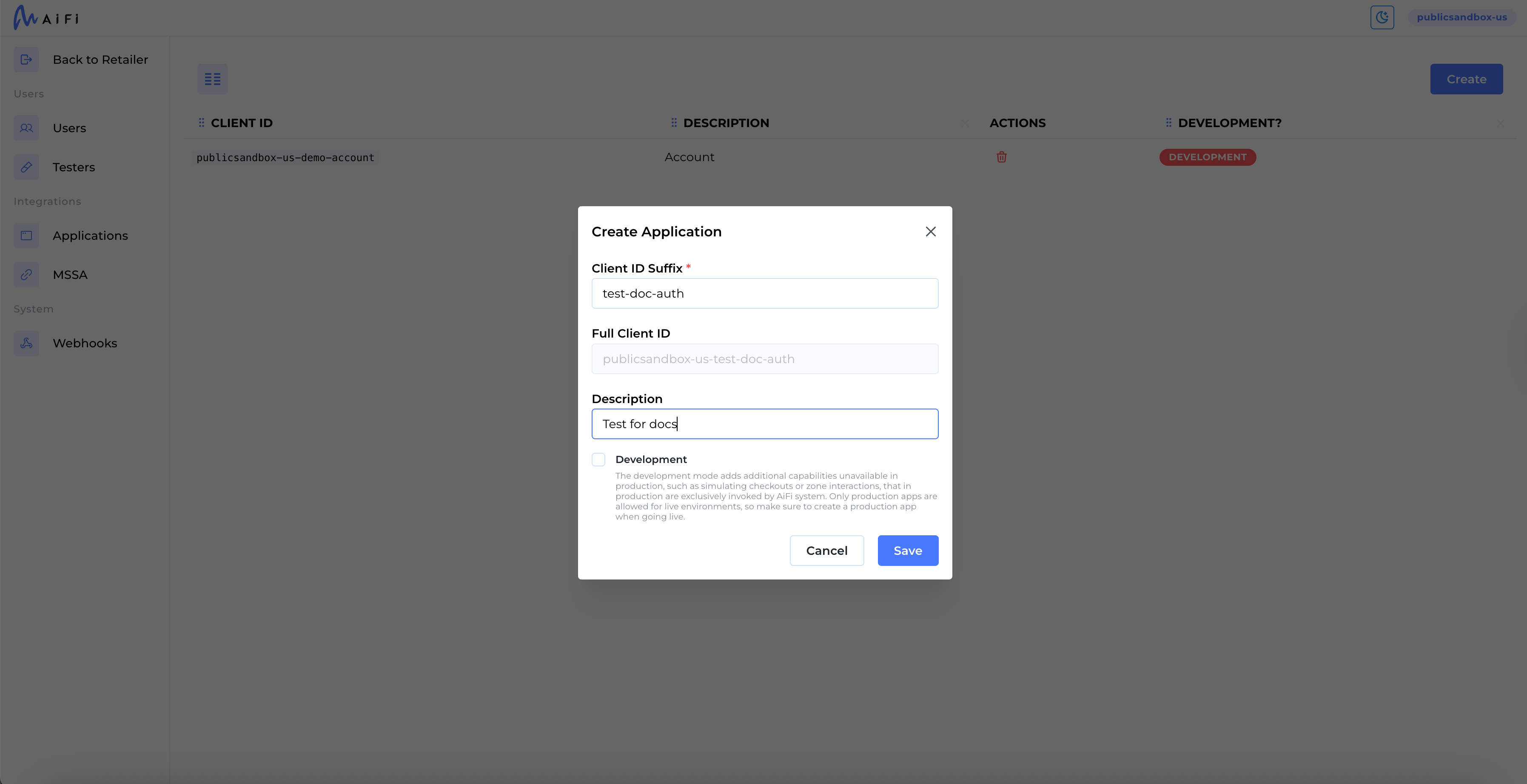Delete publicsandbox-us-demo-account using the trash icon
The image size is (1527, 784).
[x=1001, y=157]
